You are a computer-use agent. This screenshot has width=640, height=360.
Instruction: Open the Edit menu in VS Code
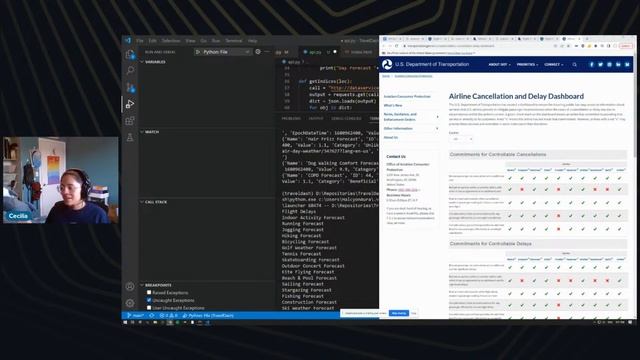(x=153, y=41)
